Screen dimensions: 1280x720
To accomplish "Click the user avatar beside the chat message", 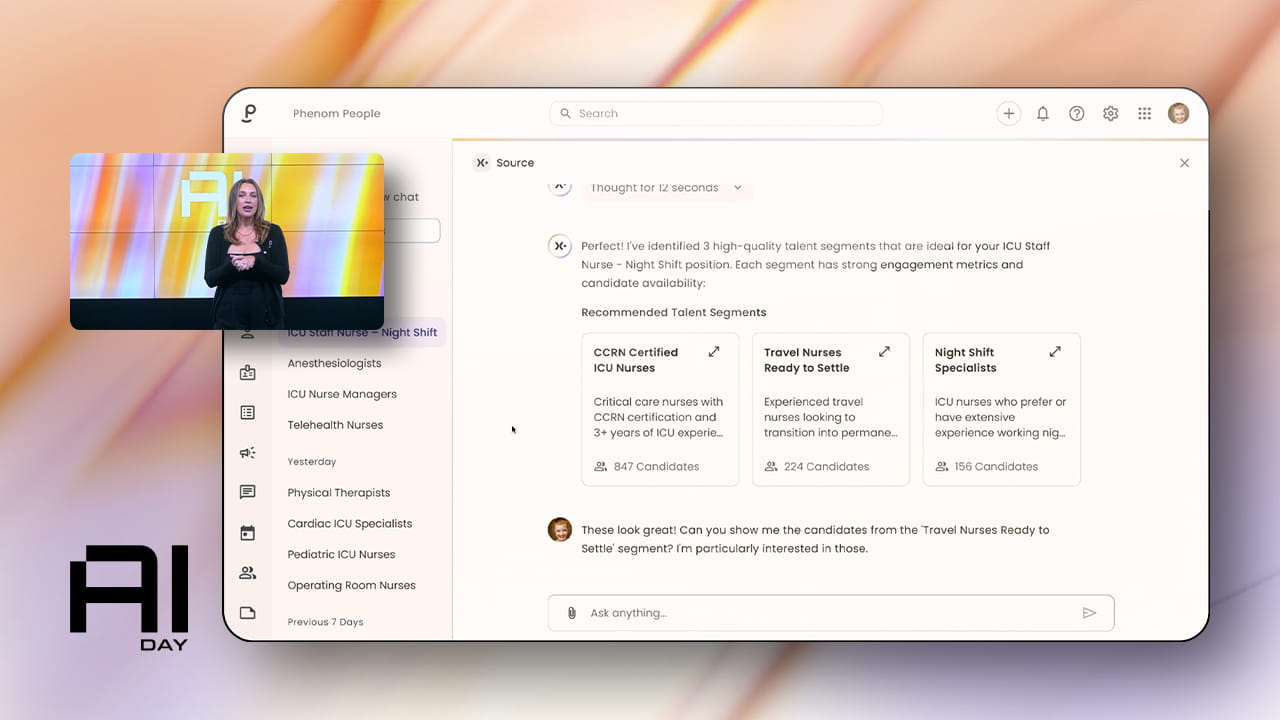I will click(x=560, y=530).
